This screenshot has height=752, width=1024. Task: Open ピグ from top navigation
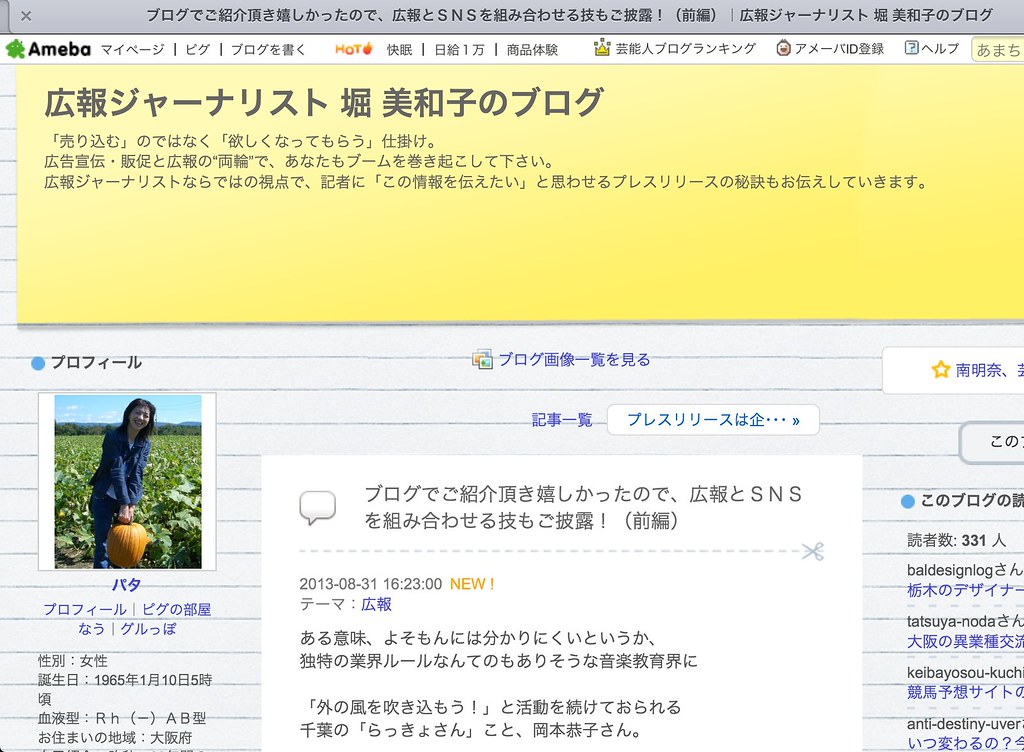coord(197,50)
